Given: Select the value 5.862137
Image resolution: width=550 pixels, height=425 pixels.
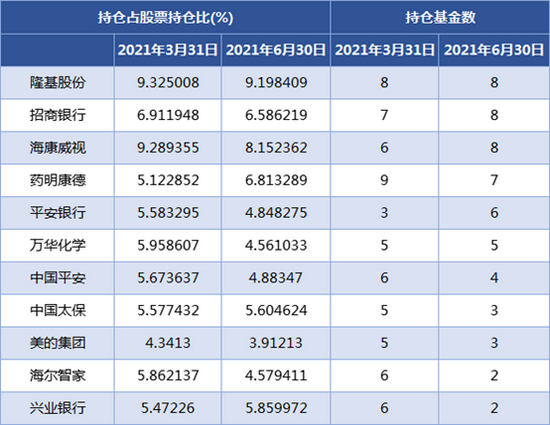Looking at the screenshot, I should click(168, 376).
